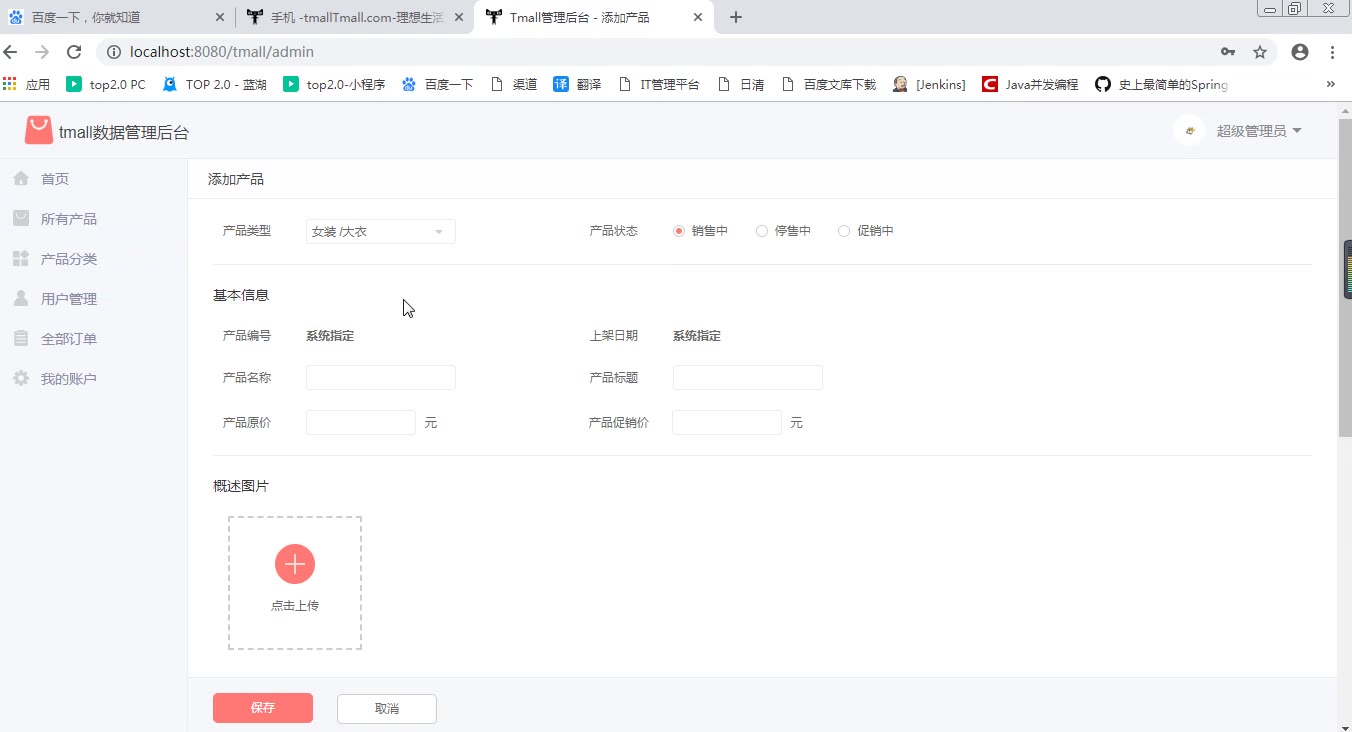Viewport: 1352px width, 732px height.
Task: Expand the bookmarks bar overflow chevron
Action: (1330, 84)
